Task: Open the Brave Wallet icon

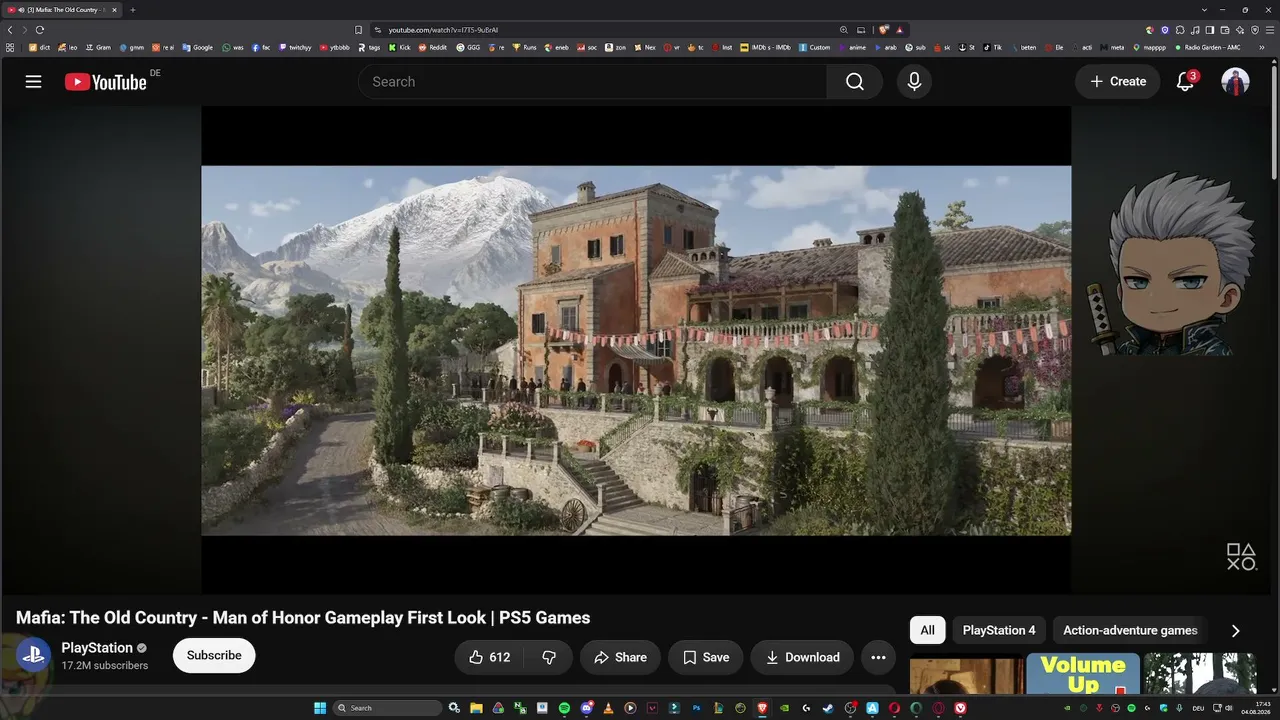Action: (1225, 30)
